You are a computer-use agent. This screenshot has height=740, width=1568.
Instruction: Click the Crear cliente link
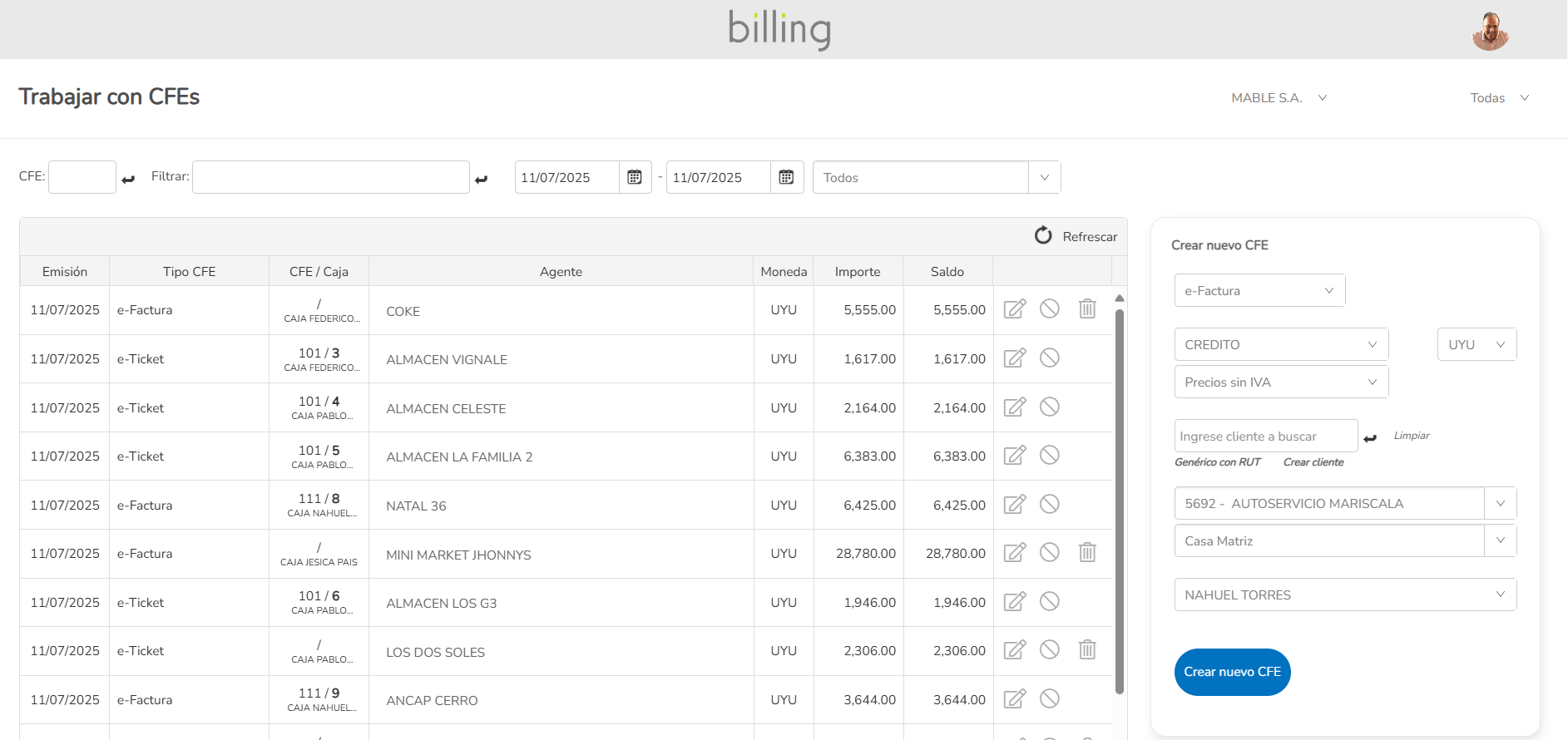pos(1313,462)
